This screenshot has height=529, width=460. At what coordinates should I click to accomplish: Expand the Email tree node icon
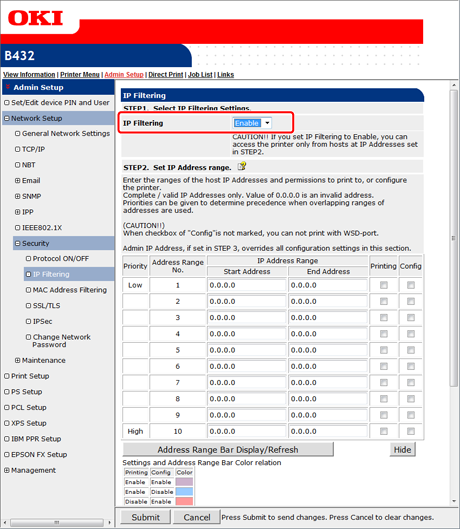coord(18,180)
